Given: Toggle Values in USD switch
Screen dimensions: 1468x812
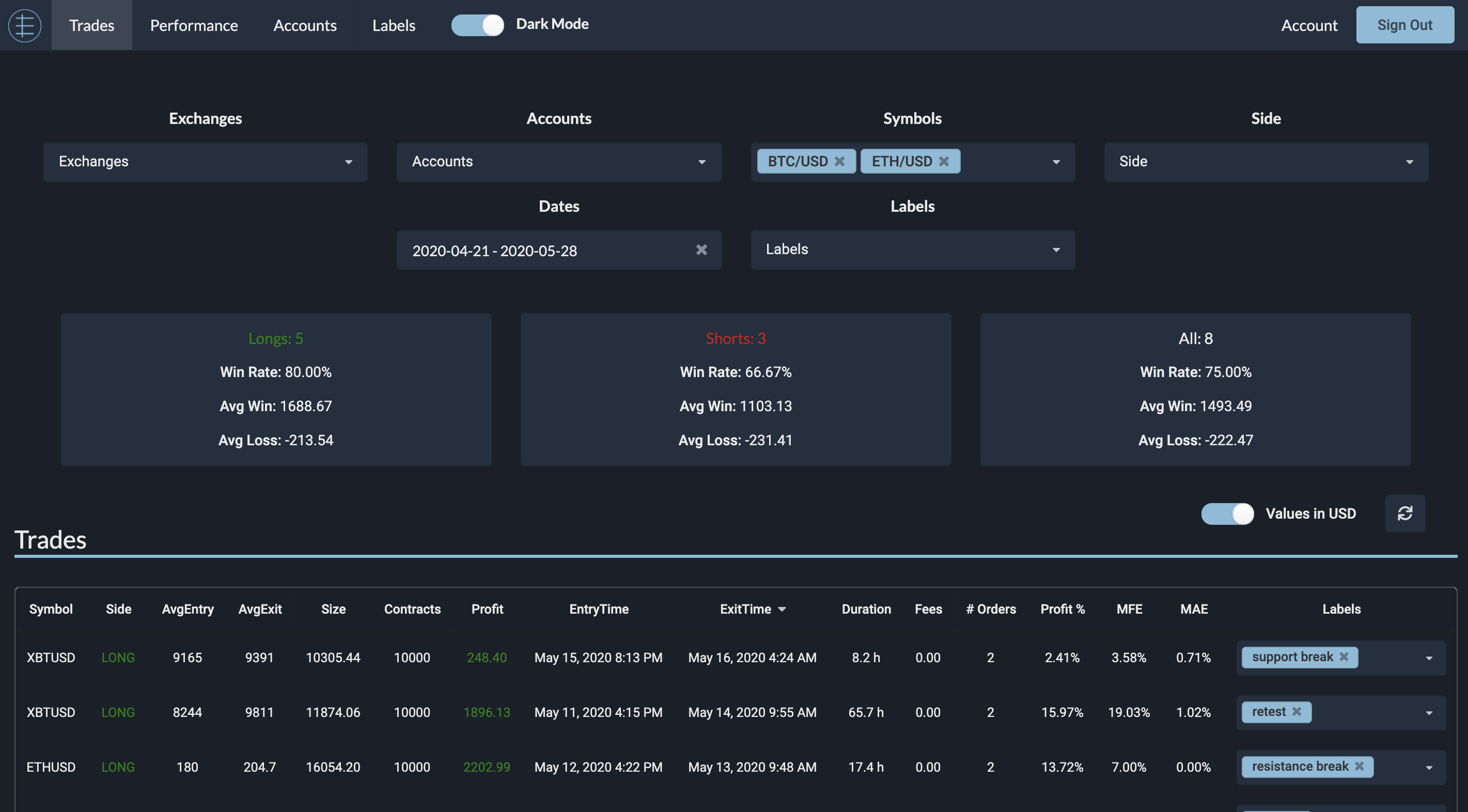Looking at the screenshot, I should [x=1227, y=513].
